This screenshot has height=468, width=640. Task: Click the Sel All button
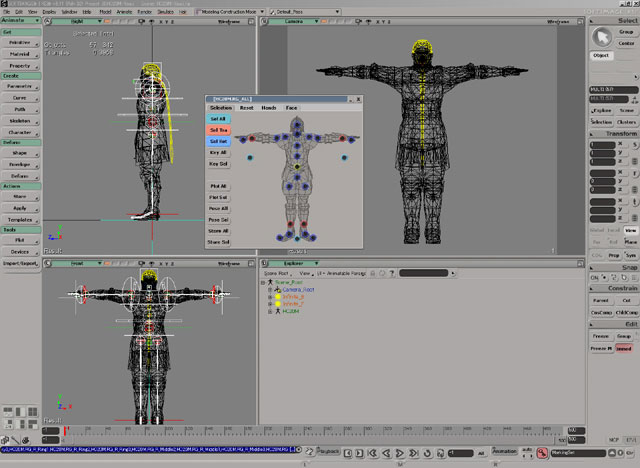pos(218,118)
